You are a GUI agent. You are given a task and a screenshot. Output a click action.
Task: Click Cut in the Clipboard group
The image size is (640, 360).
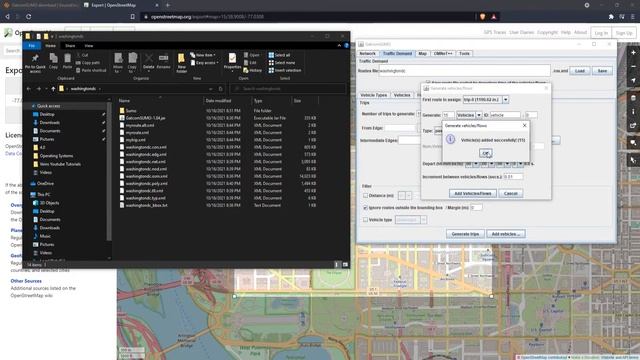(x=82, y=55)
